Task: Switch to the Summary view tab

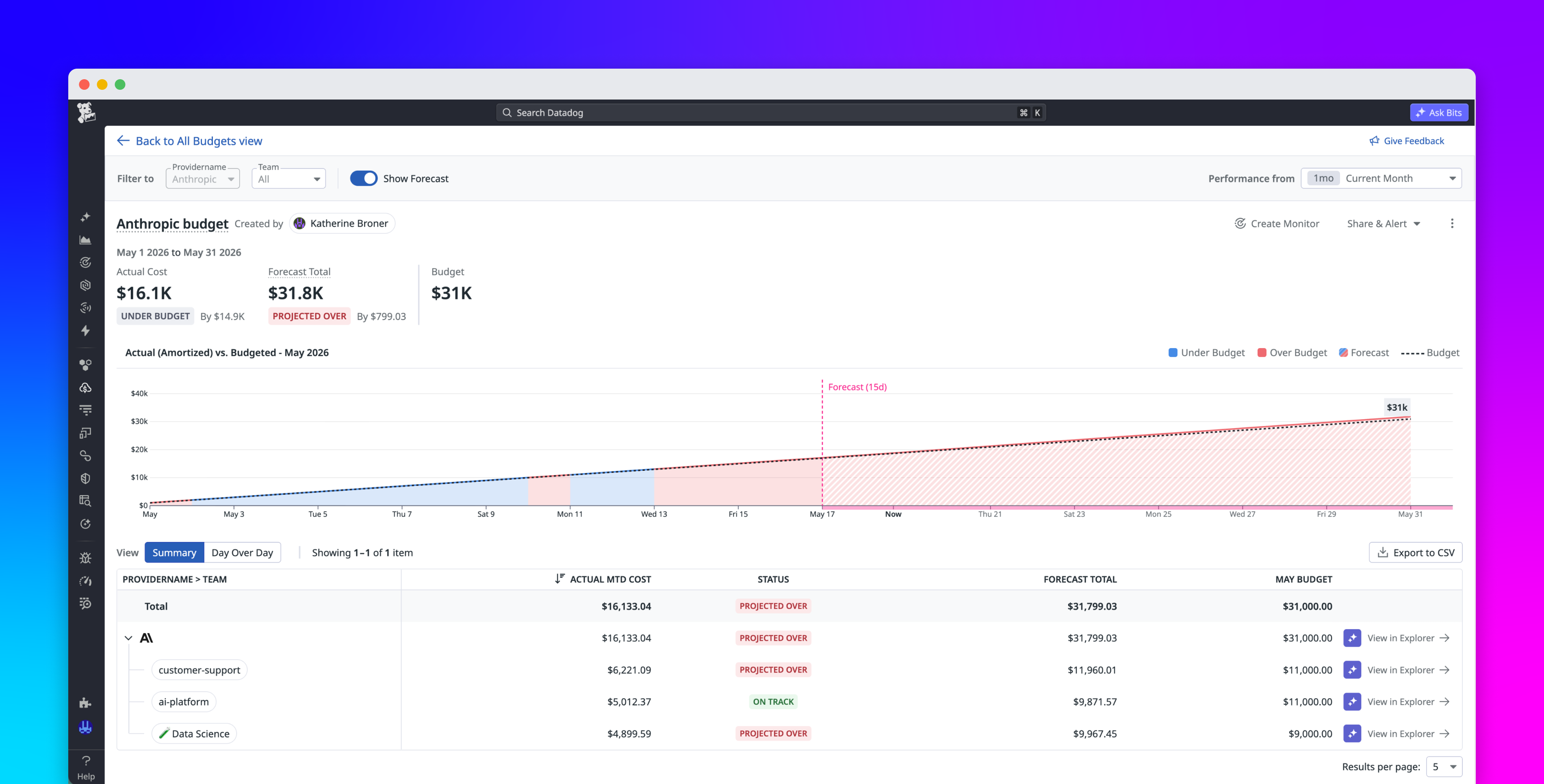Action: click(174, 552)
